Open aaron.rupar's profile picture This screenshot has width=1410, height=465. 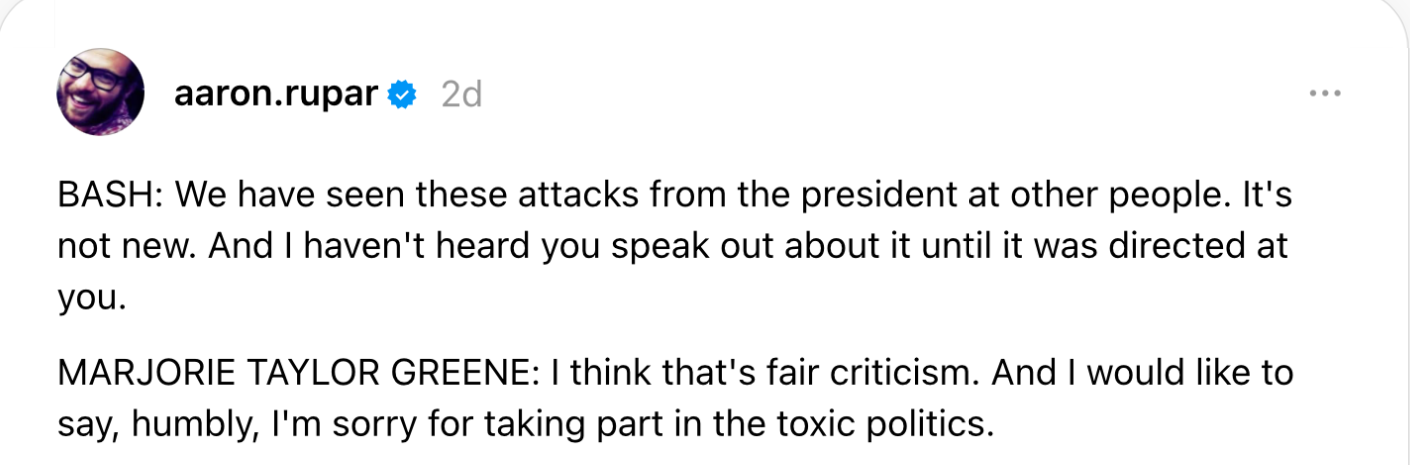[x=102, y=93]
